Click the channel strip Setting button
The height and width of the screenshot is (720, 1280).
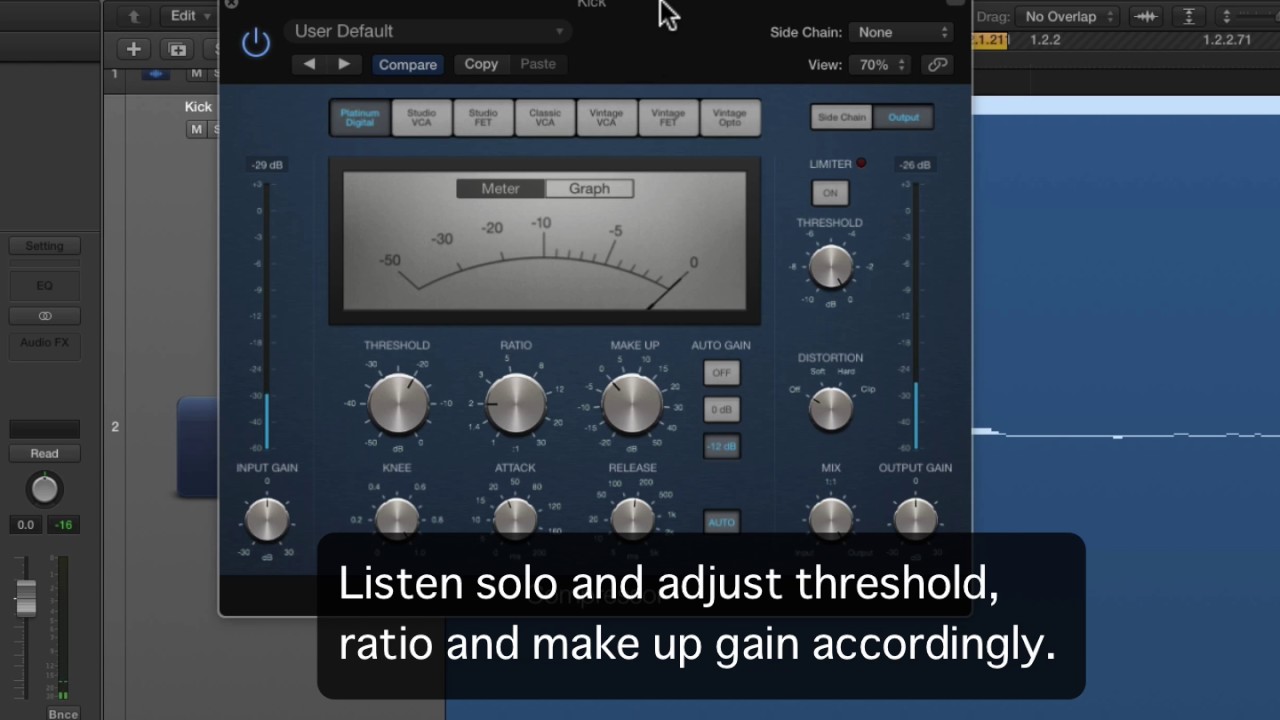tap(44, 246)
